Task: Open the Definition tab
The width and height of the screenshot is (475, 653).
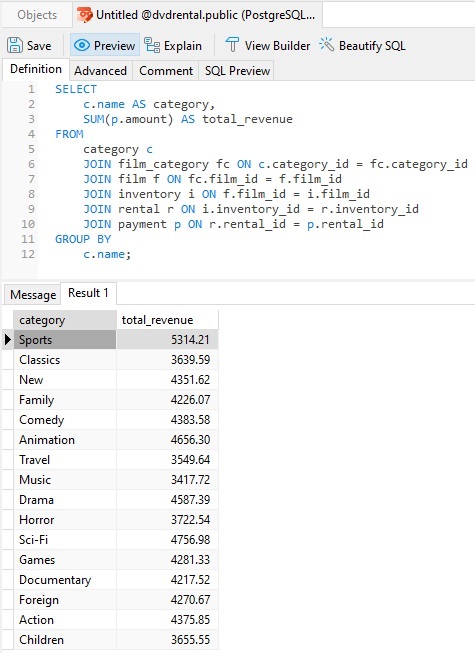Action: 36,69
